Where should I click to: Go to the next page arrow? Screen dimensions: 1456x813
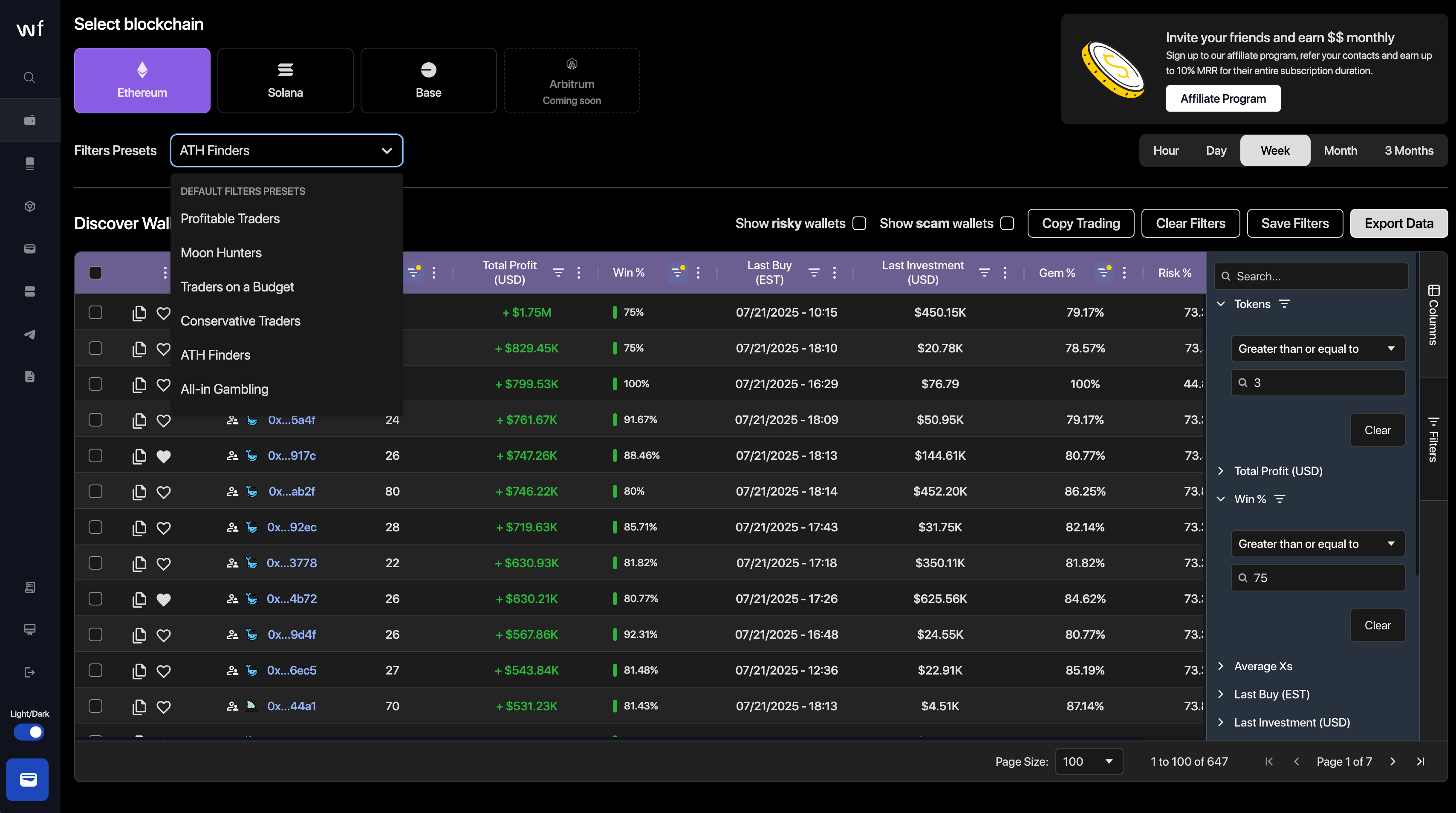click(1392, 761)
